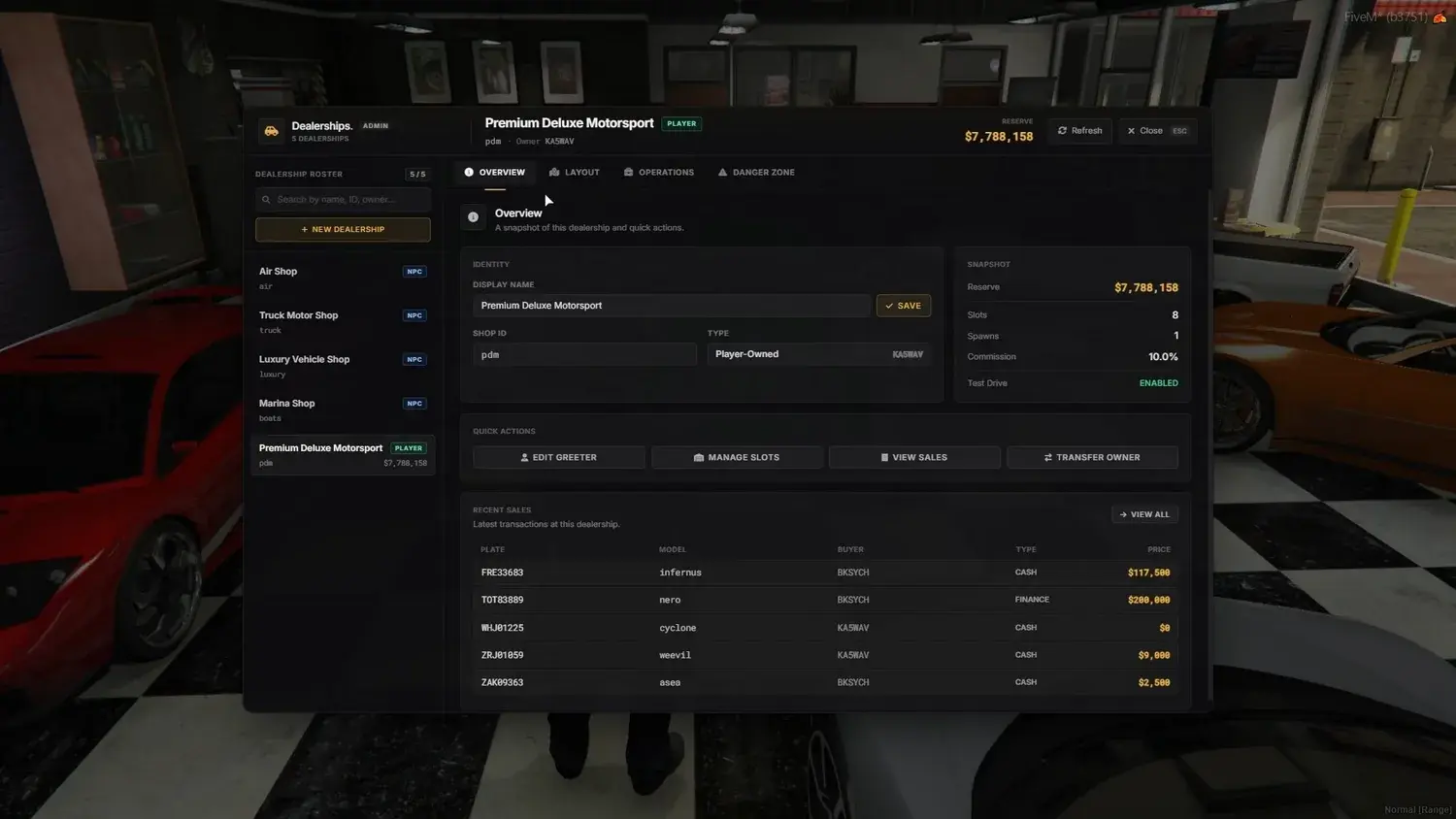The height and width of the screenshot is (819, 1456).
Task: Click plate ZRJ01059 in recent sales
Action: point(502,655)
